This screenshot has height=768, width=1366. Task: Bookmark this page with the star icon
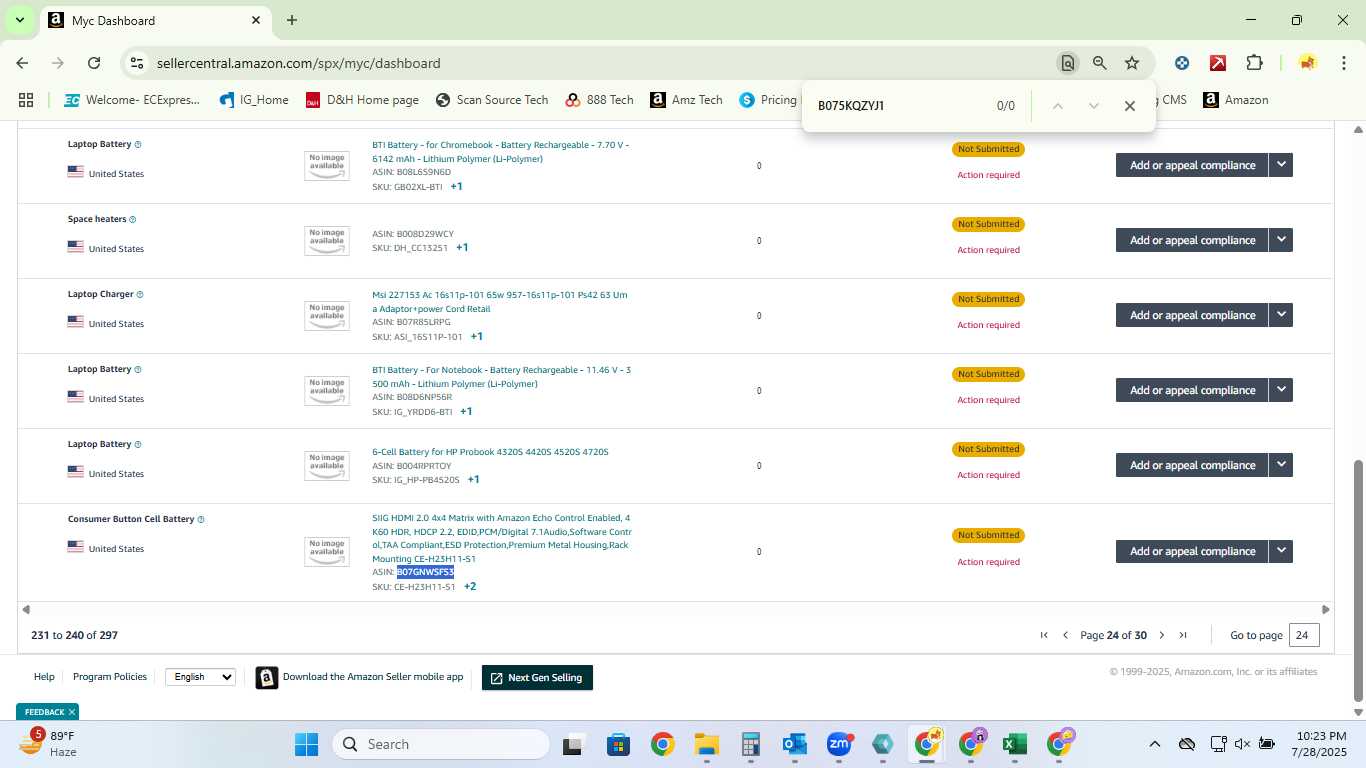pos(1132,63)
